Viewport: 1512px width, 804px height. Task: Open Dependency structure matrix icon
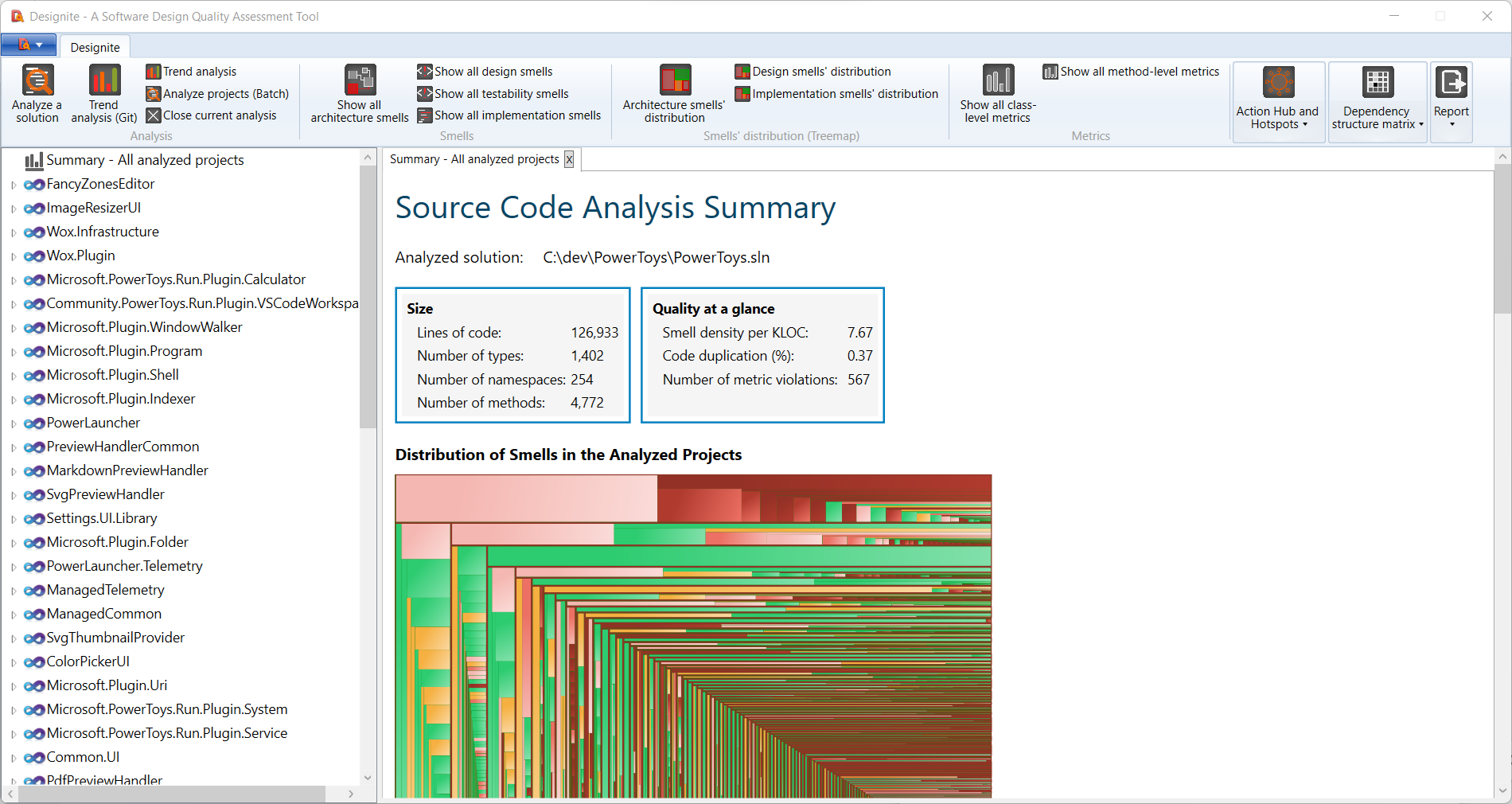pyautogui.click(x=1378, y=82)
